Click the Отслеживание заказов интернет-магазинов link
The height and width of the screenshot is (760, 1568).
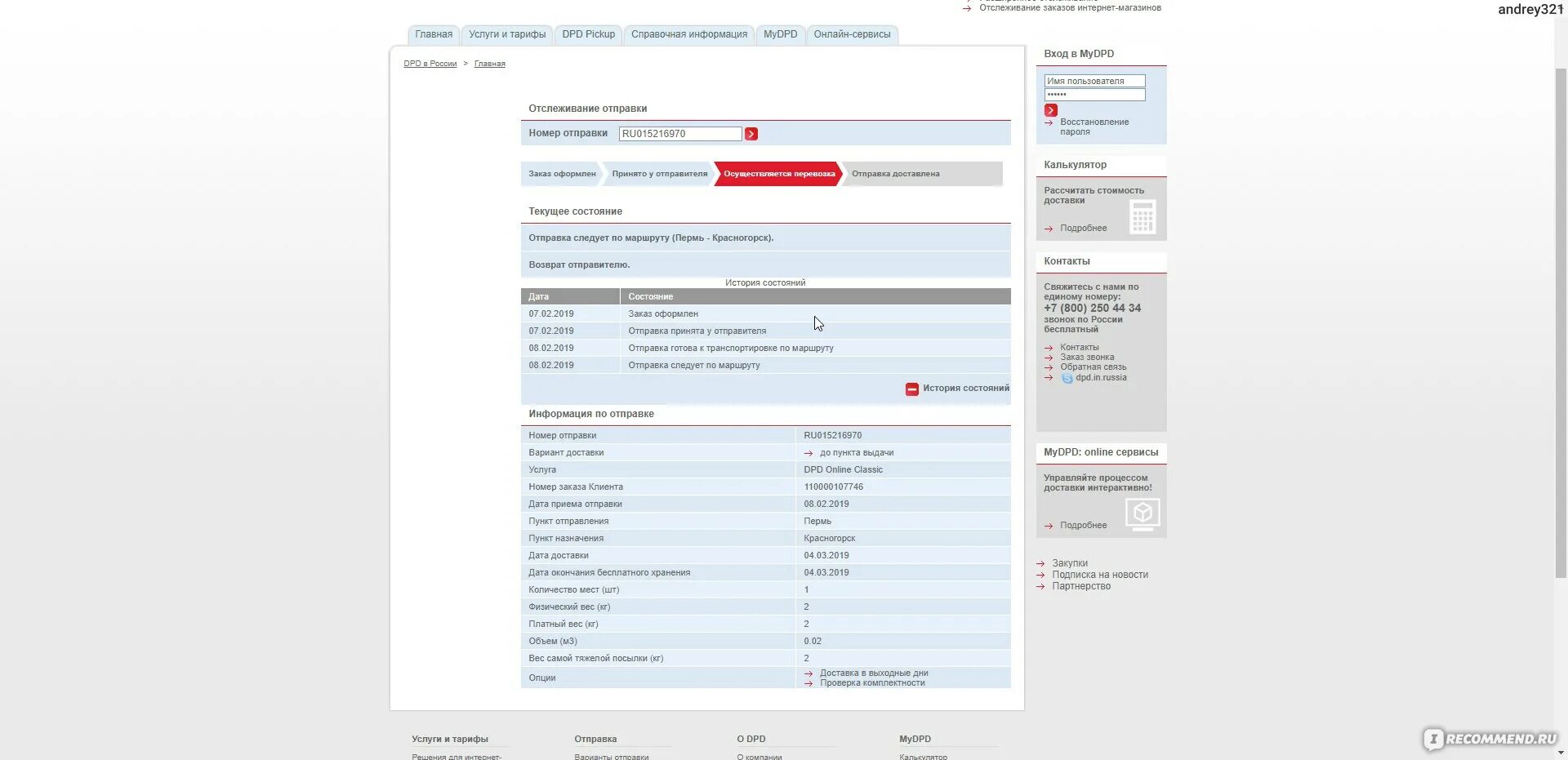coord(1070,7)
